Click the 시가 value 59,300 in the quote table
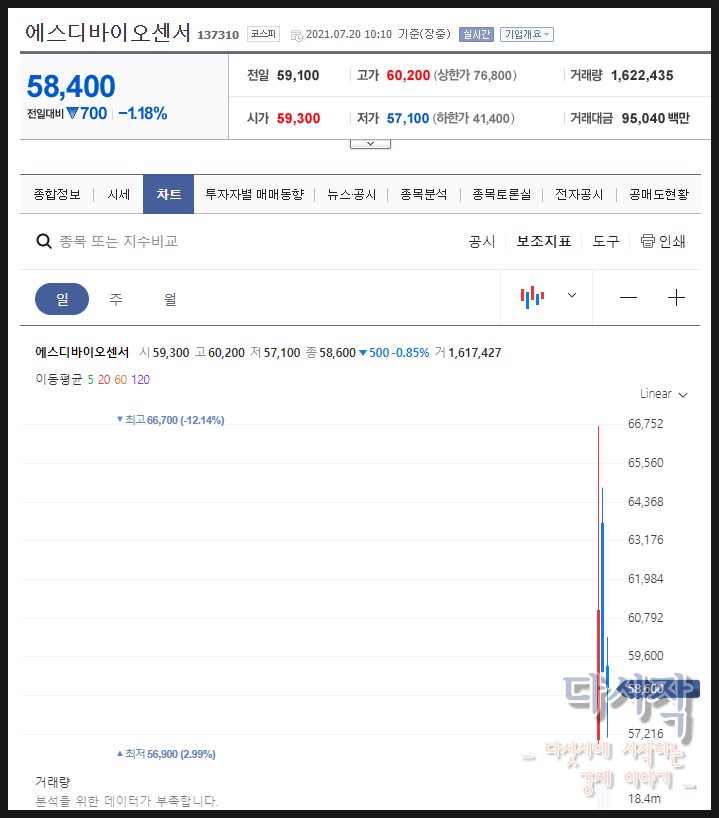 298,118
